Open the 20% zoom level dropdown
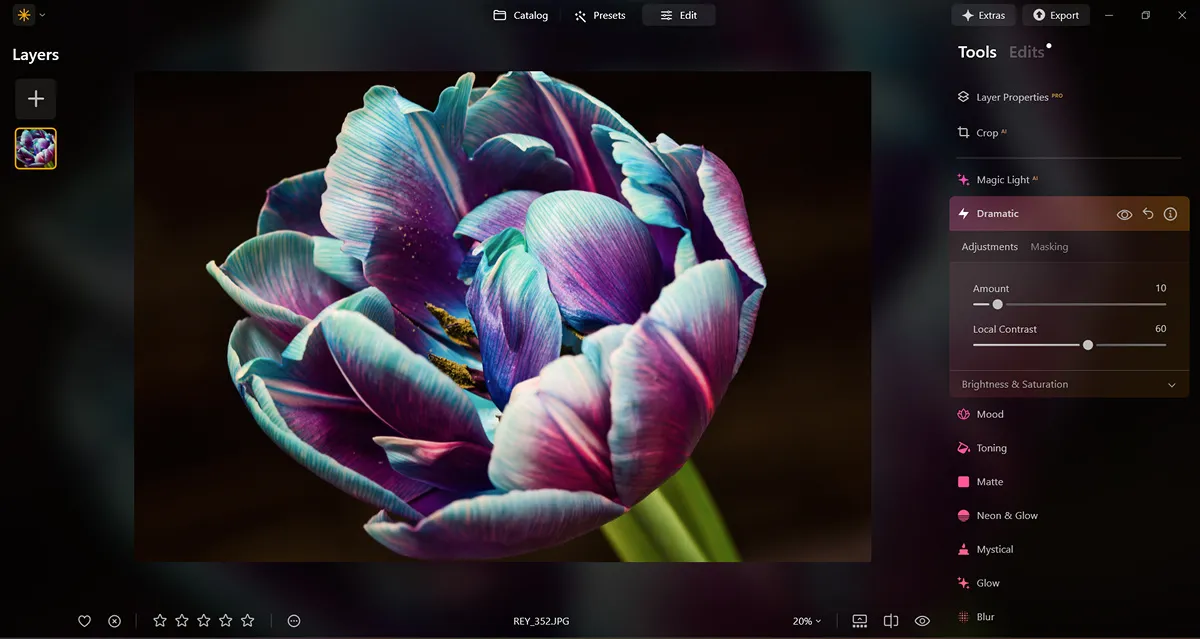The image size is (1200, 639). (806, 621)
